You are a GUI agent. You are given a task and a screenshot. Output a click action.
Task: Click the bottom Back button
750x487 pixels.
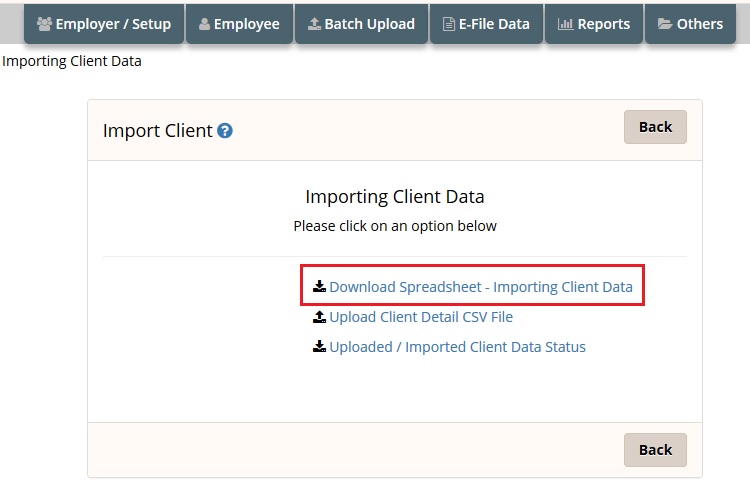point(655,450)
